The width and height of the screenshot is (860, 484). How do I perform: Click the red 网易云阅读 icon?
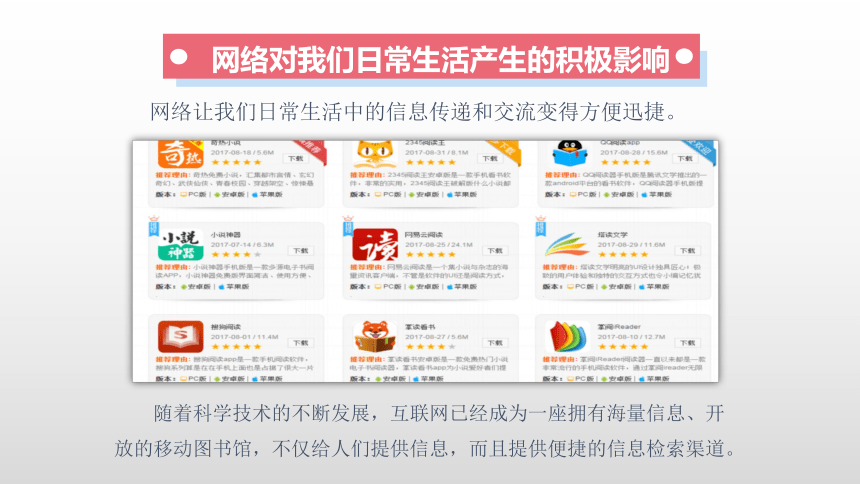(x=375, y=245)
